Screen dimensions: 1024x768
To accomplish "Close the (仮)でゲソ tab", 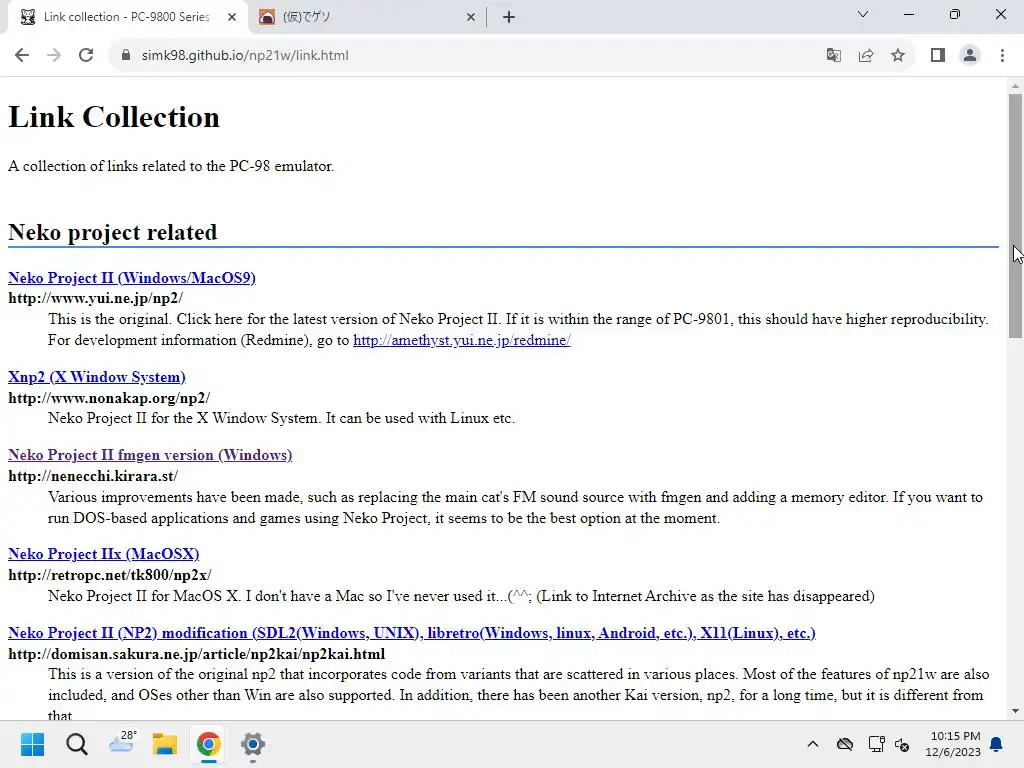I will tap(471, 17).
